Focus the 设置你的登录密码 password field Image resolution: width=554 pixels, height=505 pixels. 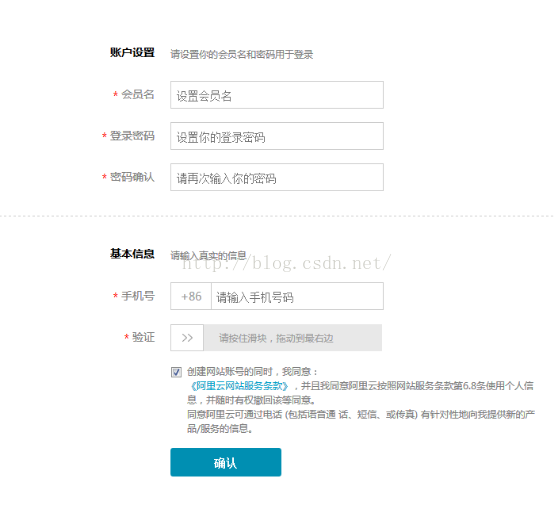(277, 136)
